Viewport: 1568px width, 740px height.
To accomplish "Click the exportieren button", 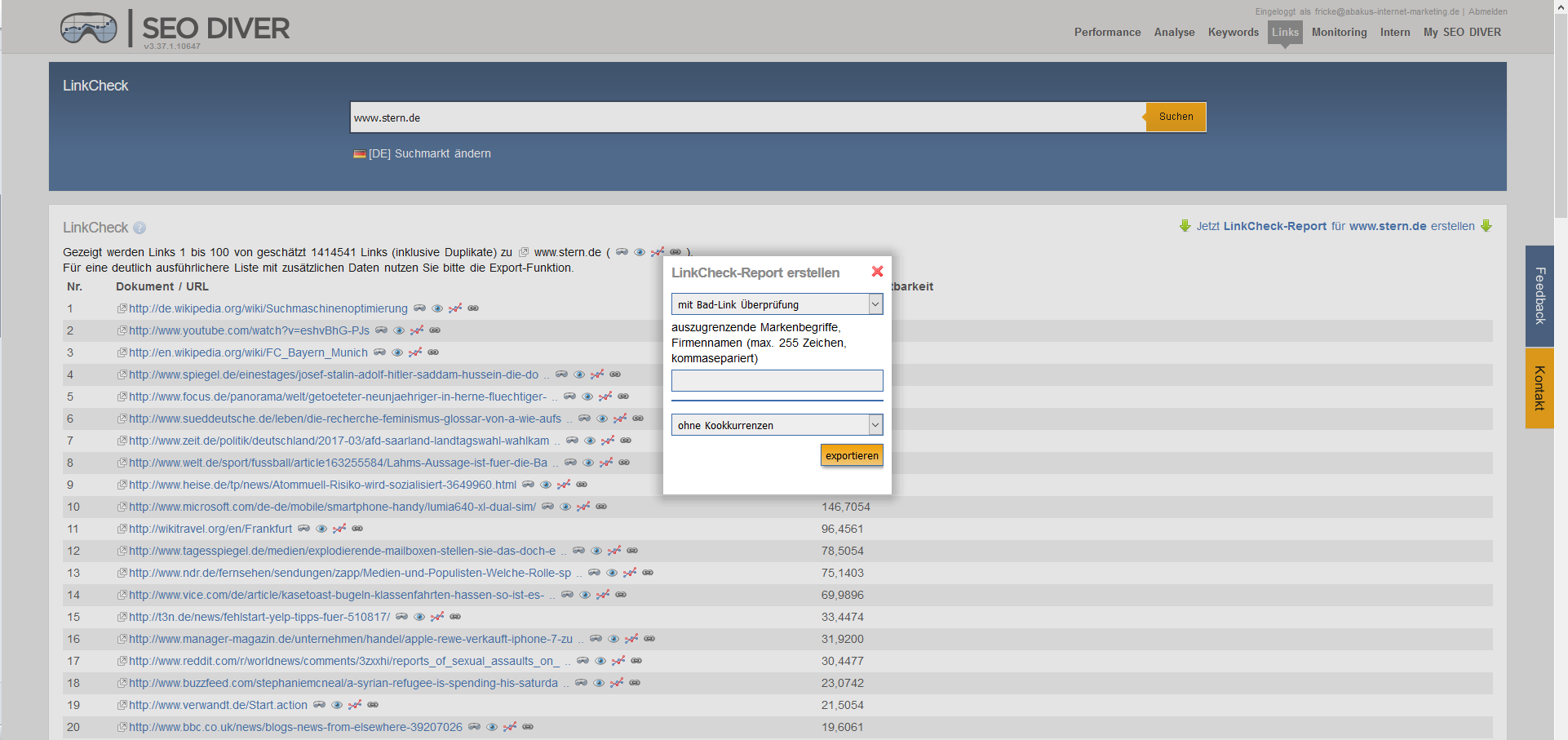I will [852, 455].
